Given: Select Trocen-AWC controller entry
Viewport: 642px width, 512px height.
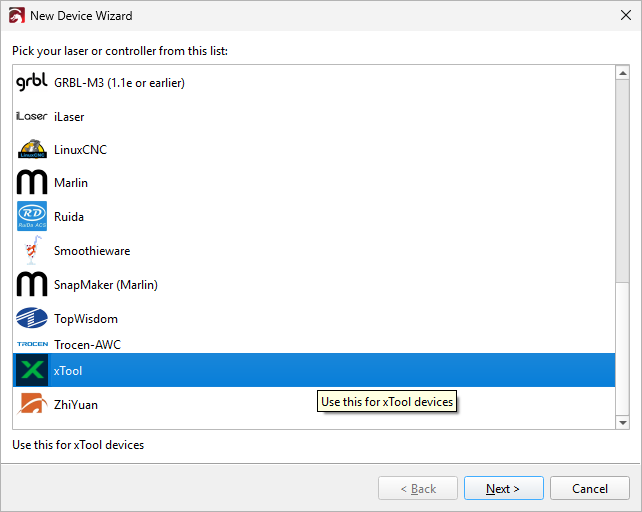Looking at the screenshot, I should [314, 344].
